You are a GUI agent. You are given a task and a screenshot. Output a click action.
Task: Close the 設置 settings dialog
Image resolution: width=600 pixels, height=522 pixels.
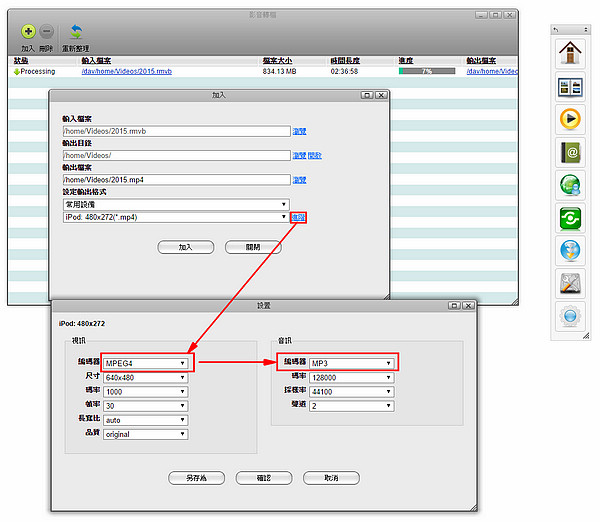tap(468, 305)
